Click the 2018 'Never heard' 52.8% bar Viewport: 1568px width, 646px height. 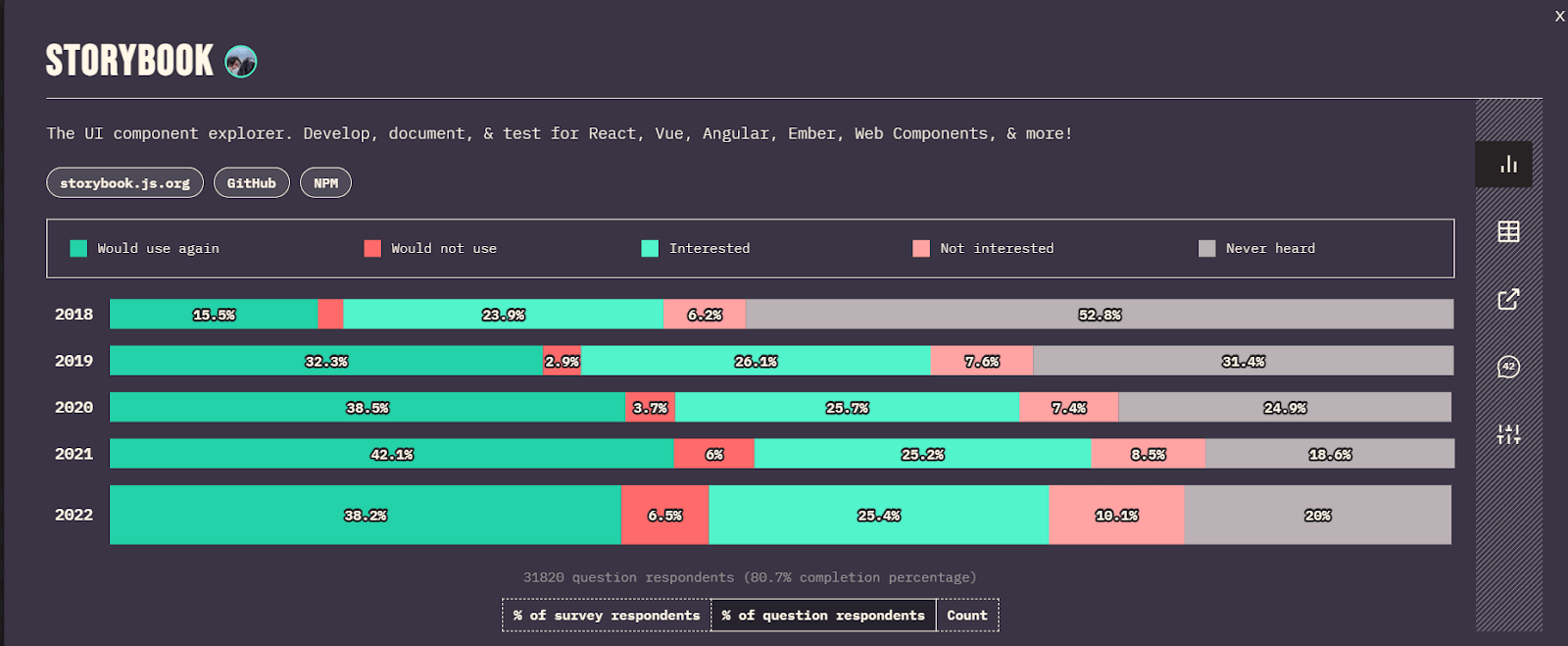1099,315
